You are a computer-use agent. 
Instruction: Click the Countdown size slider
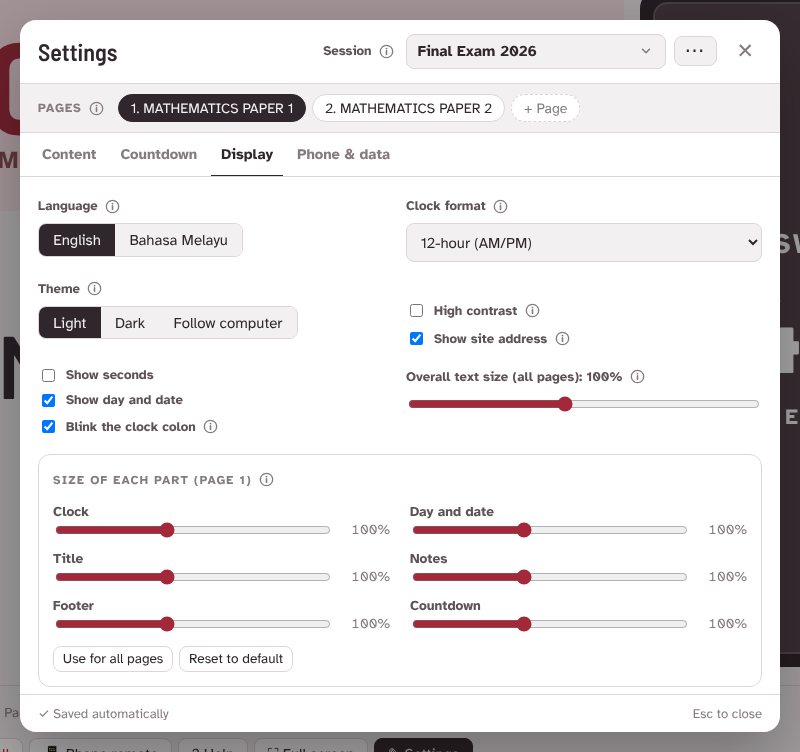pos(549,624)
